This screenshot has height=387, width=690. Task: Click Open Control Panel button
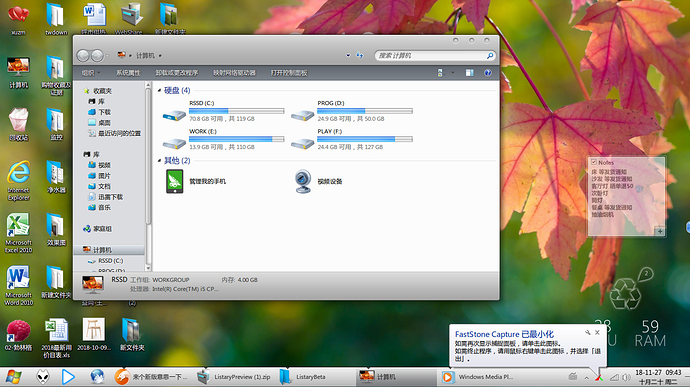click(289, 73)
